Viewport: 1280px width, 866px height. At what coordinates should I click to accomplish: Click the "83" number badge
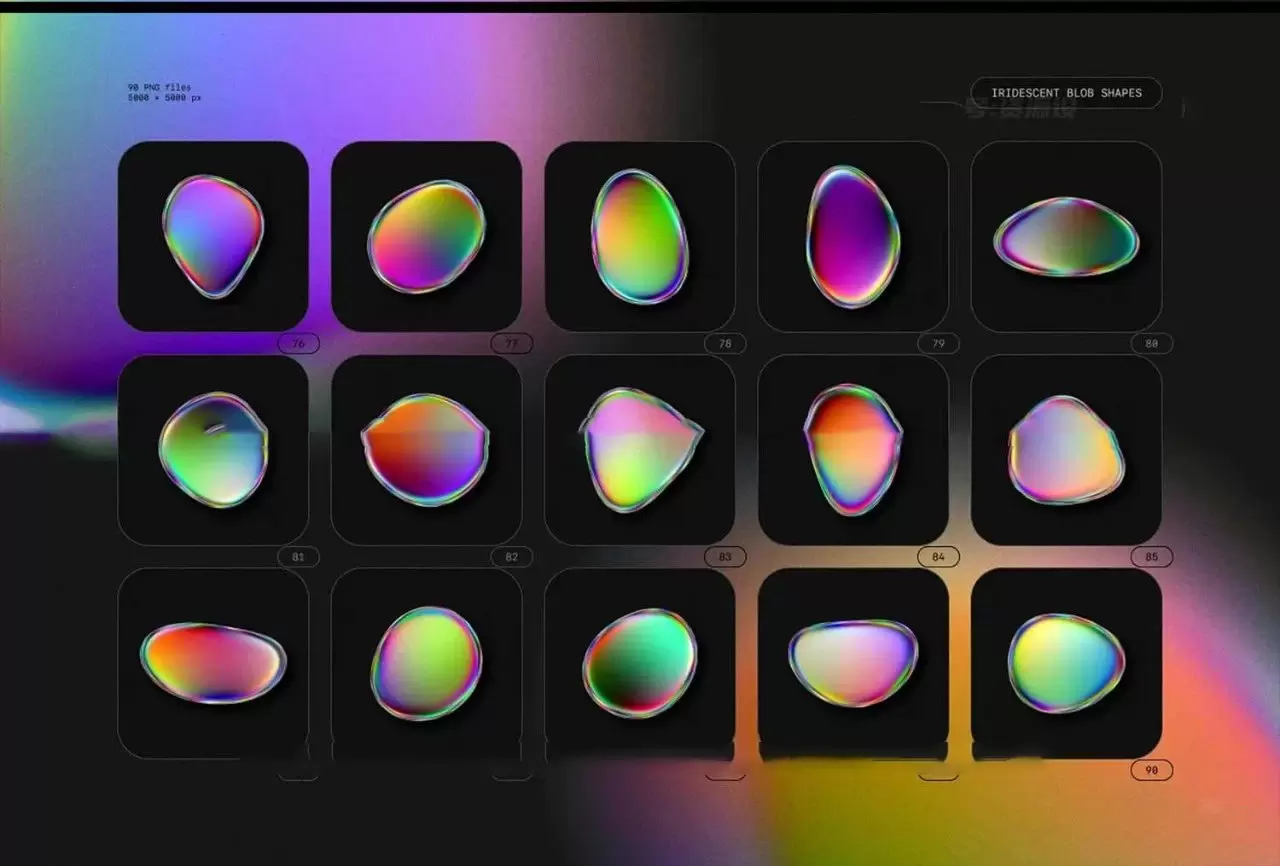point(725,557)
